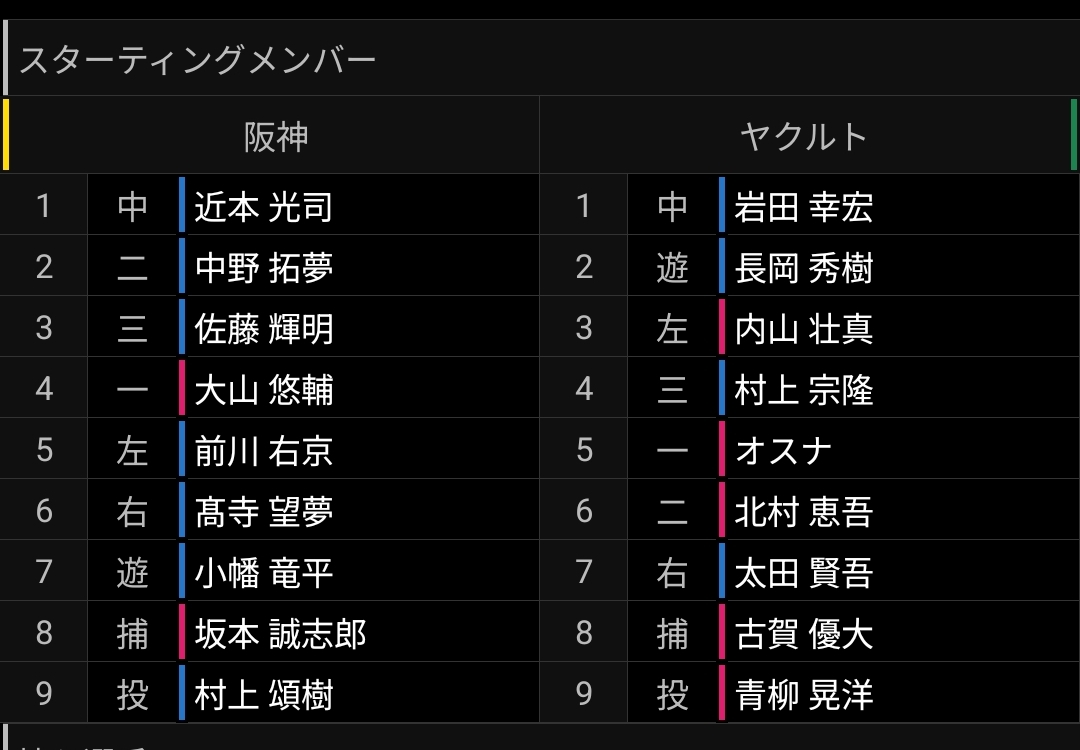
Task: Open Yakult pitcher 青柳 晃洋
Action: [x=803, y=694]
